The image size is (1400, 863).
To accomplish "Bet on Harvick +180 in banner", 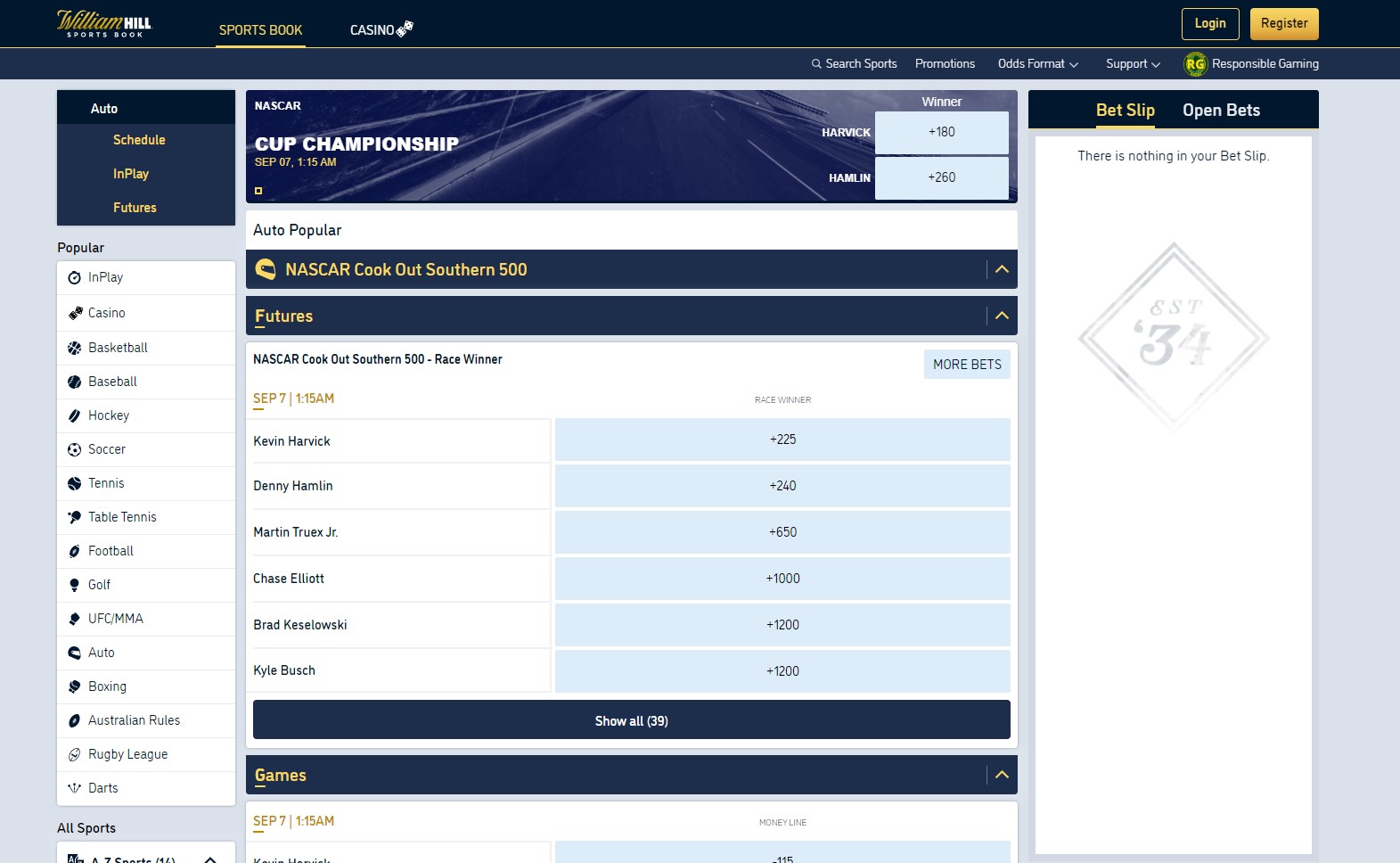I will tap(941, 132).
